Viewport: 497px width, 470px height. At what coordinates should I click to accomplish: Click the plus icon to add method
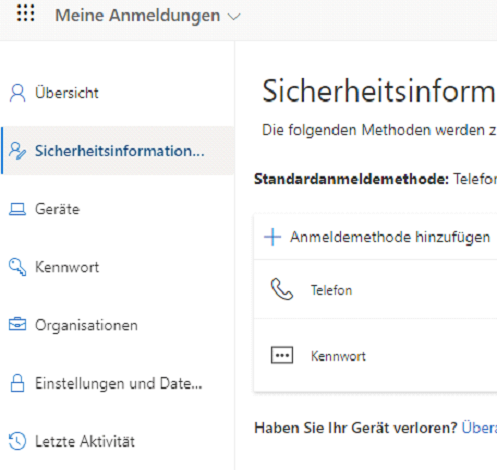[273, 237]
